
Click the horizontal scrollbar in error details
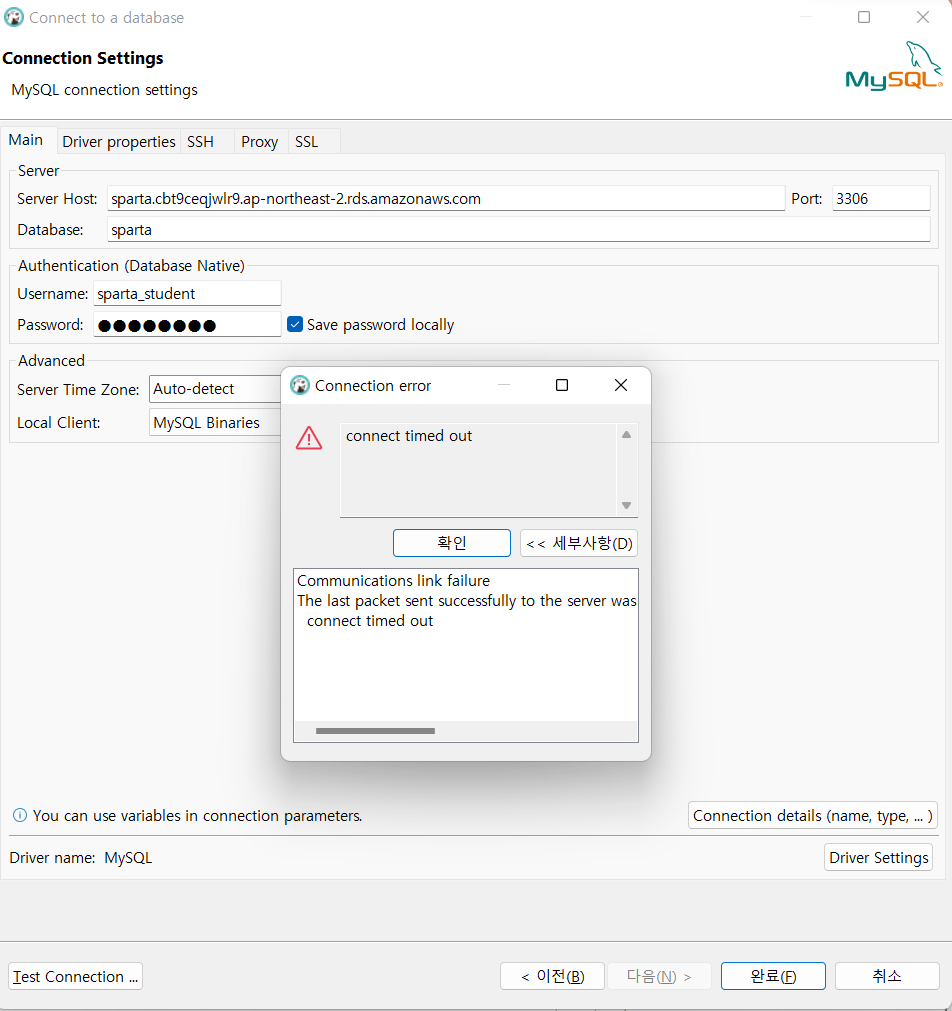375,731
